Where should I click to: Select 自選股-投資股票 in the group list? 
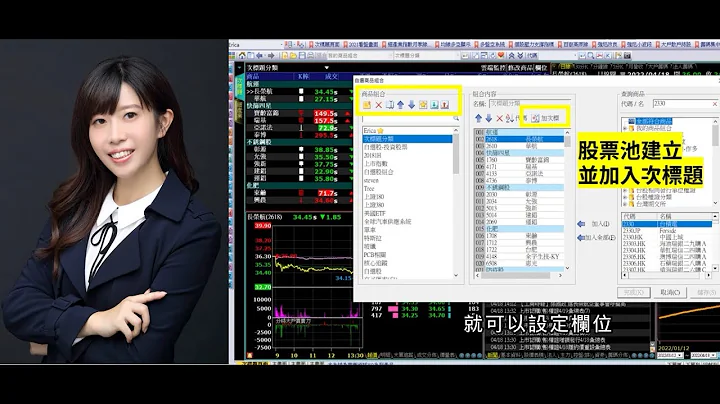coord(407,147)
